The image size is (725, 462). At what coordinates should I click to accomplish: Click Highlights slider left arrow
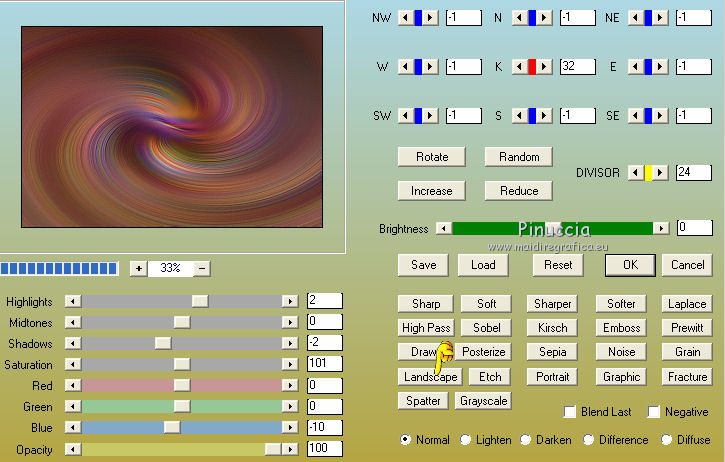pyautogui.click(x=73, y=302)
